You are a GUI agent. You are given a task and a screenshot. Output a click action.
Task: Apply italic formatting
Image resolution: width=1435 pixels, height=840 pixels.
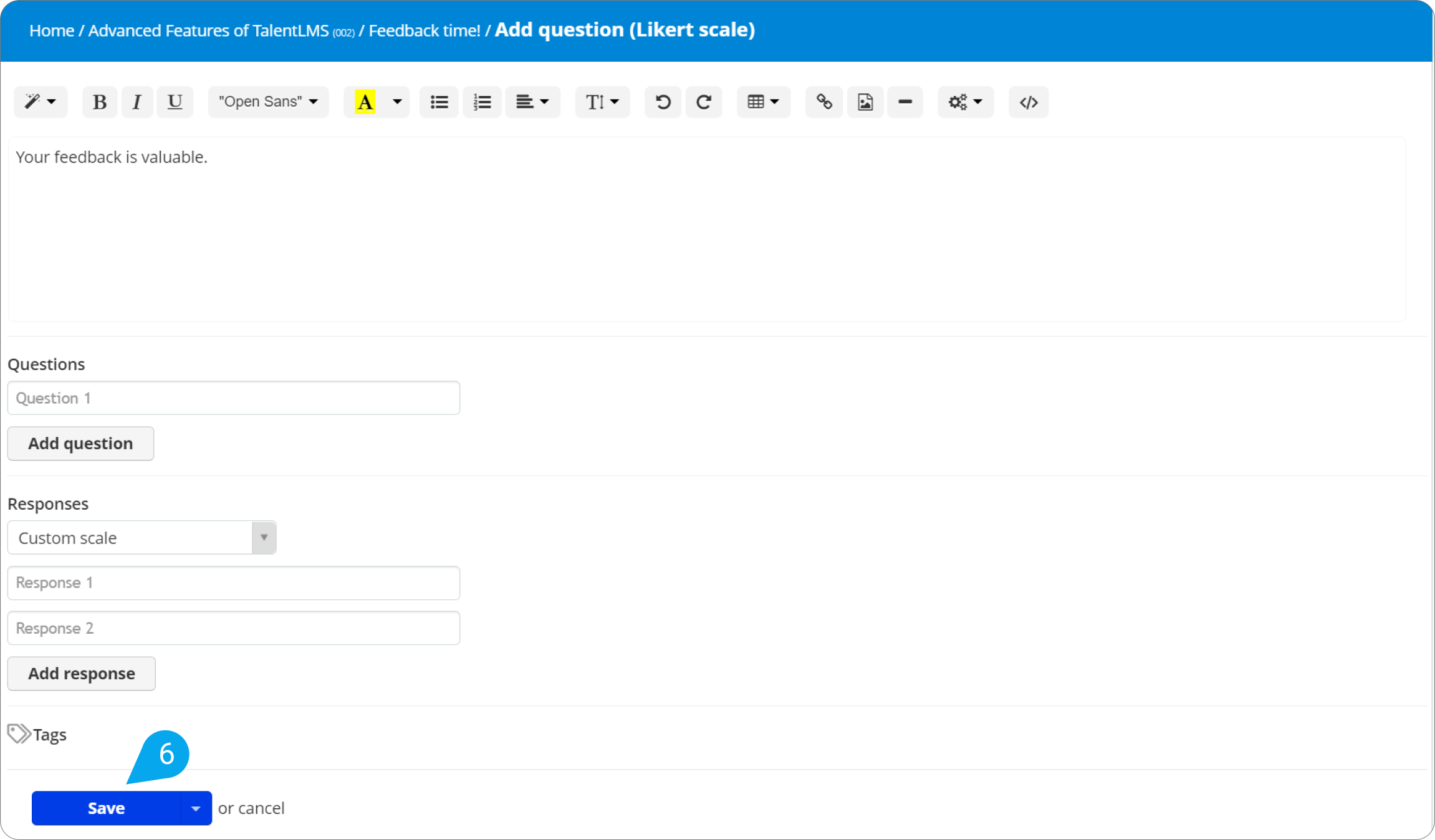[137, 102]
